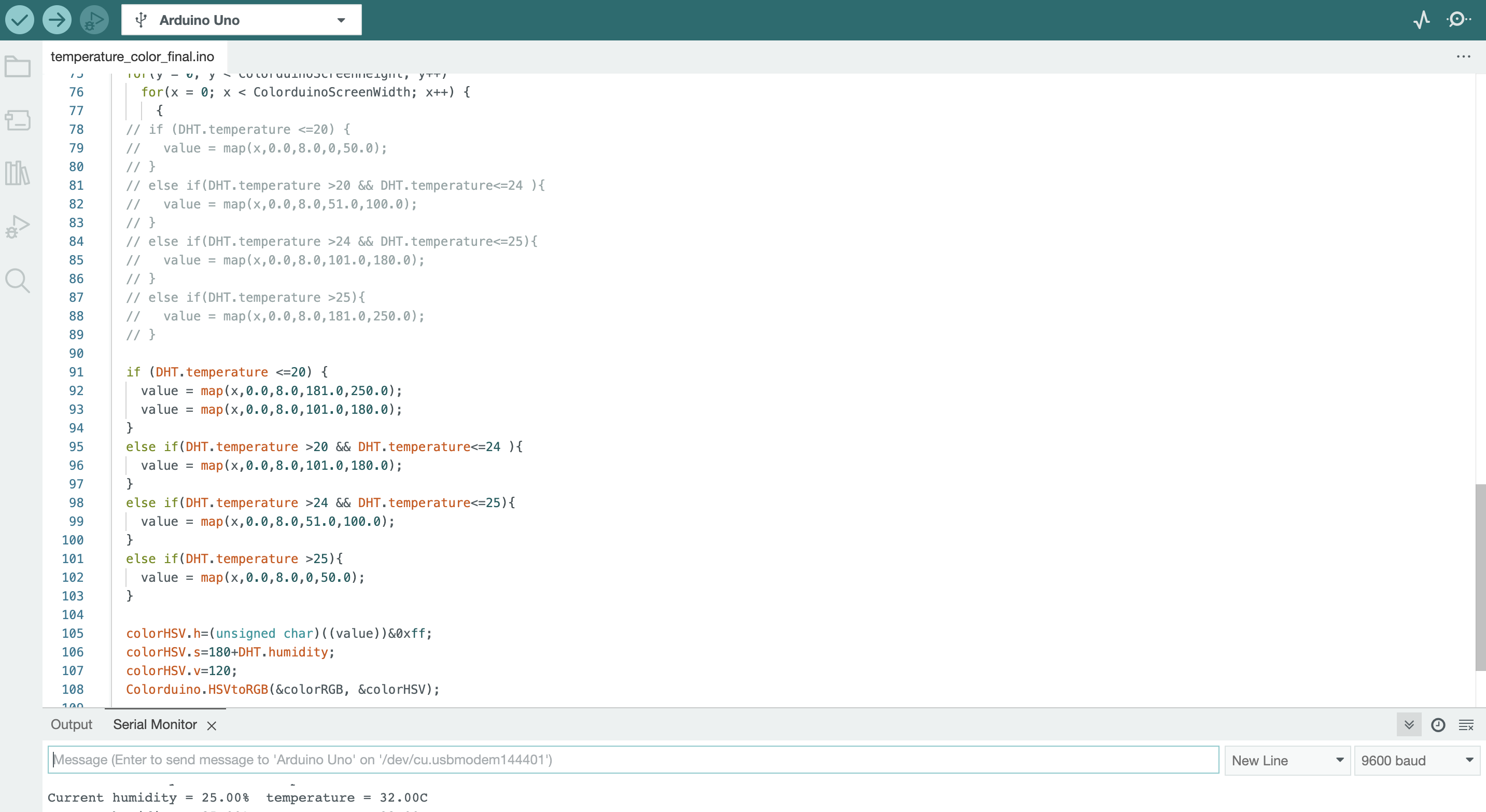Upload the sketch with the arrow button
Screen dimensions: 1486x812
point(57,20)
